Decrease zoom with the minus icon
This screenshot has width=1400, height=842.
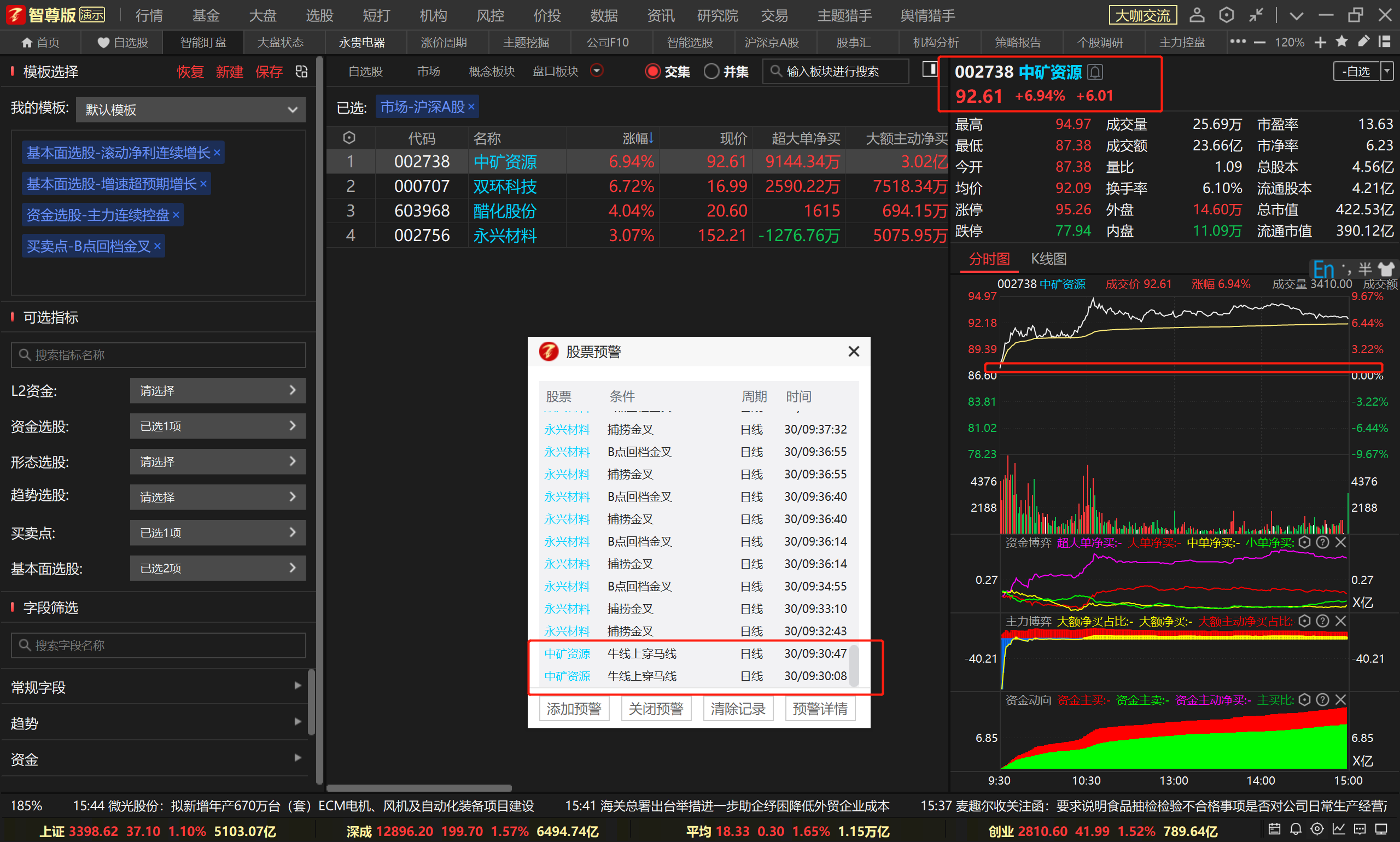(1259, 43)
